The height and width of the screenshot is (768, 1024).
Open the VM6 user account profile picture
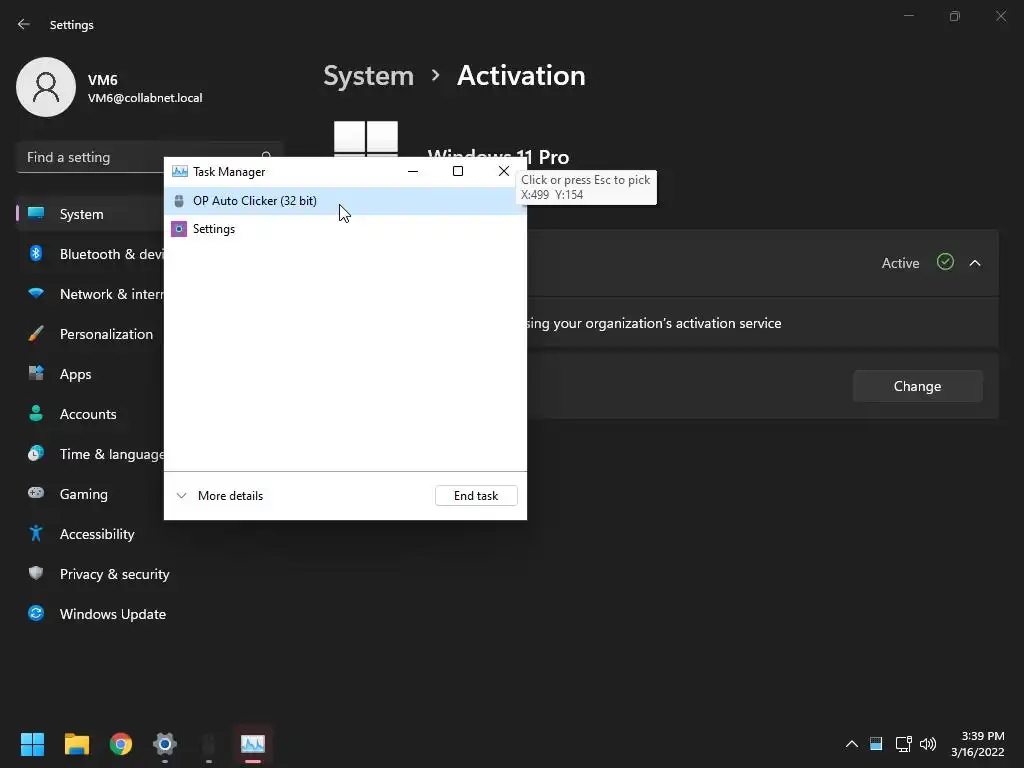46,87
